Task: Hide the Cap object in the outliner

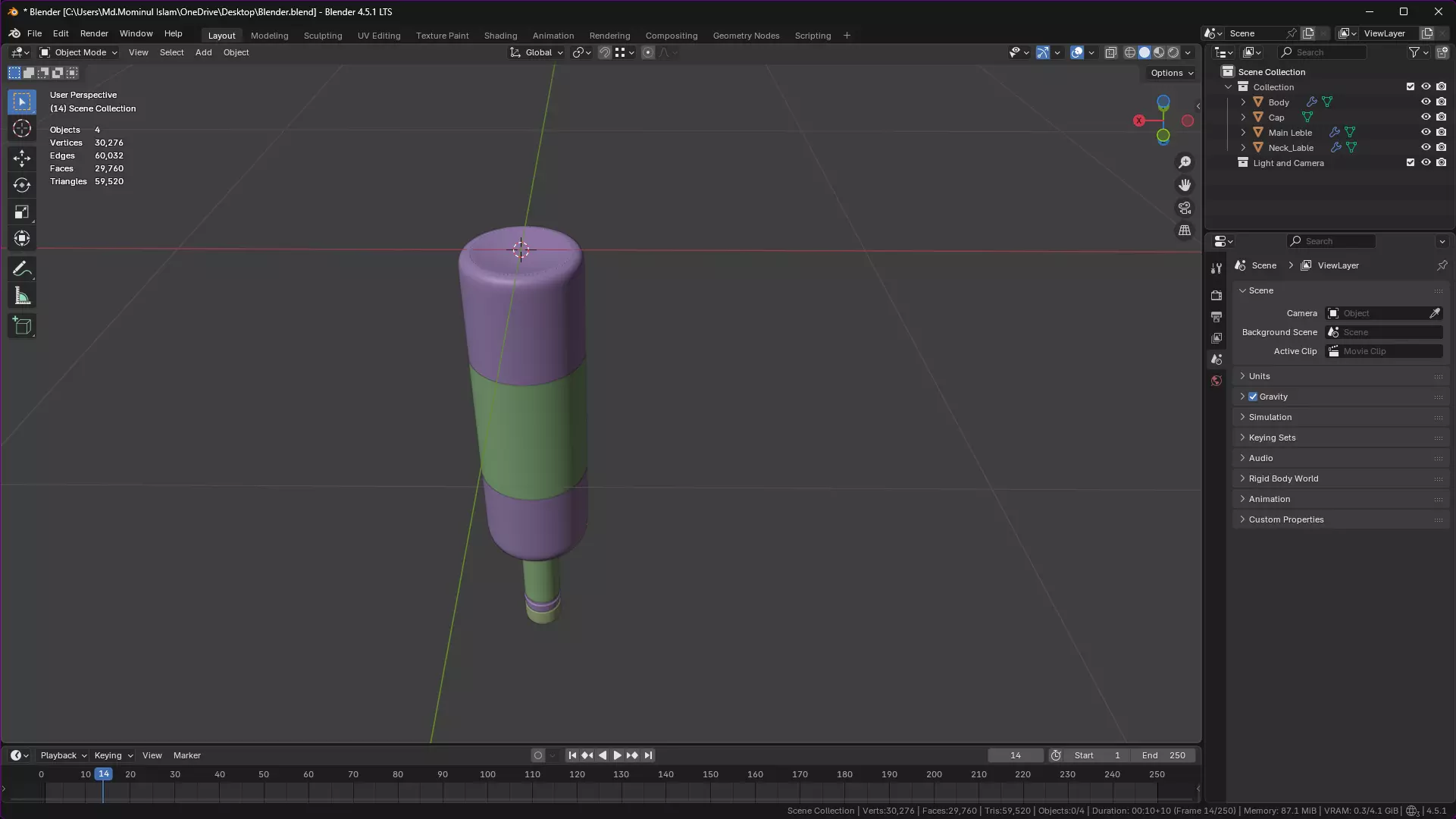Action: (x=1426, y=117)
